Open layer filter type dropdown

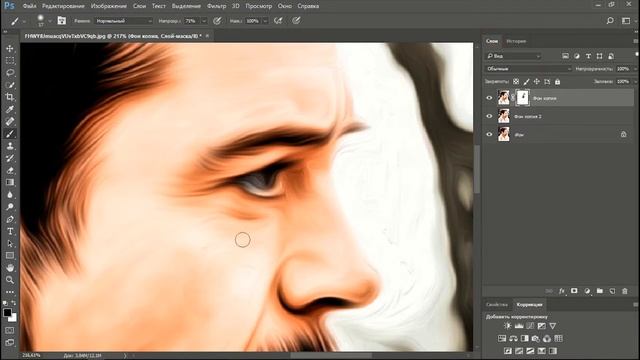coord(513,56)
